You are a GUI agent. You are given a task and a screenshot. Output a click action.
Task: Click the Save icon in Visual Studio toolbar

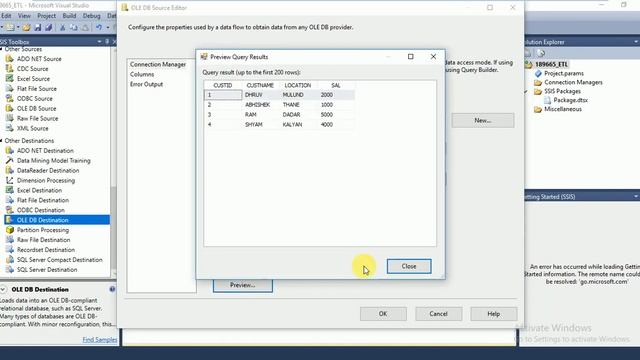coord(38,28)
